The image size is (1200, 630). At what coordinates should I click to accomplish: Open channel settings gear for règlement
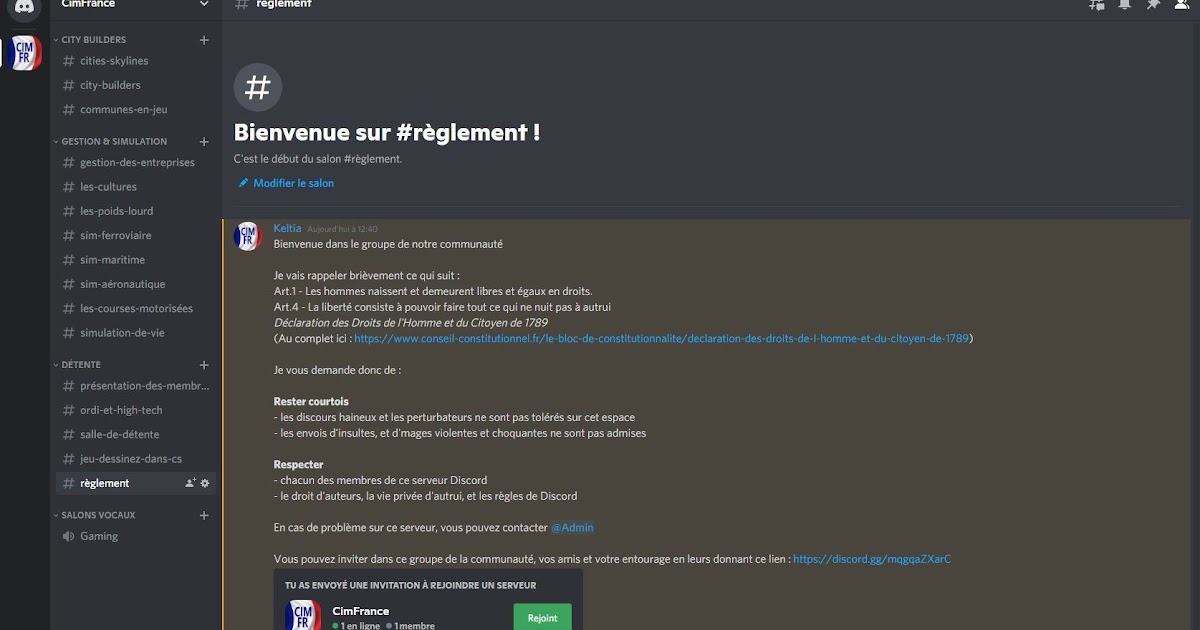point(205,483)
